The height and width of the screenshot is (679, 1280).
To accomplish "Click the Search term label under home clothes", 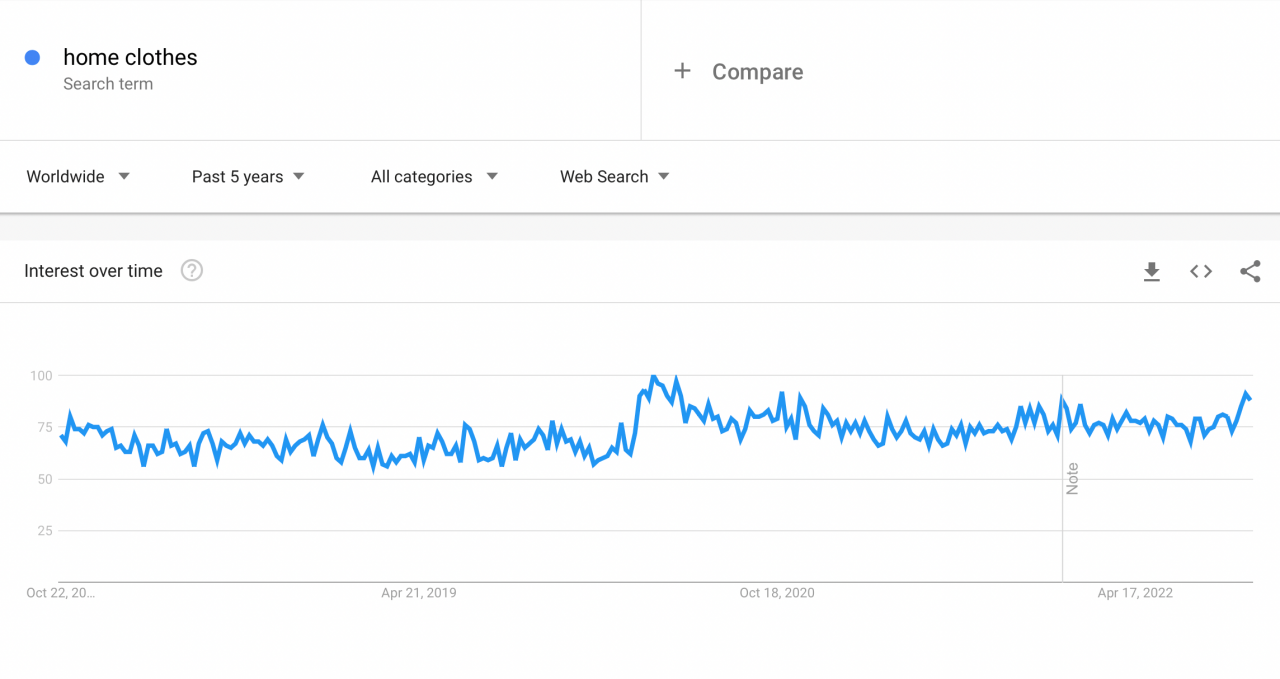I will point(108,83).
